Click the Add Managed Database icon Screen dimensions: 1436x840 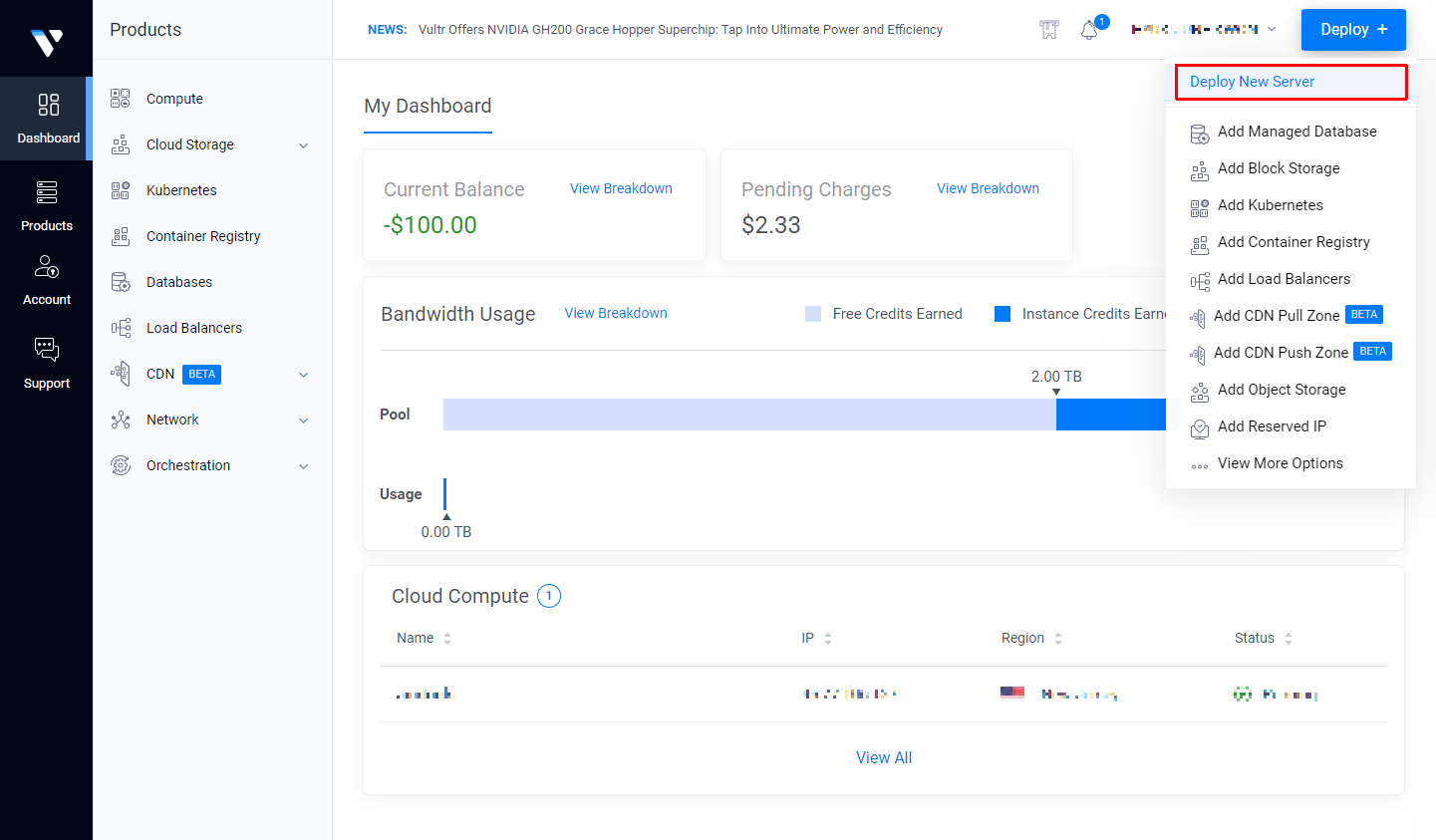(x=1200, y=134)
